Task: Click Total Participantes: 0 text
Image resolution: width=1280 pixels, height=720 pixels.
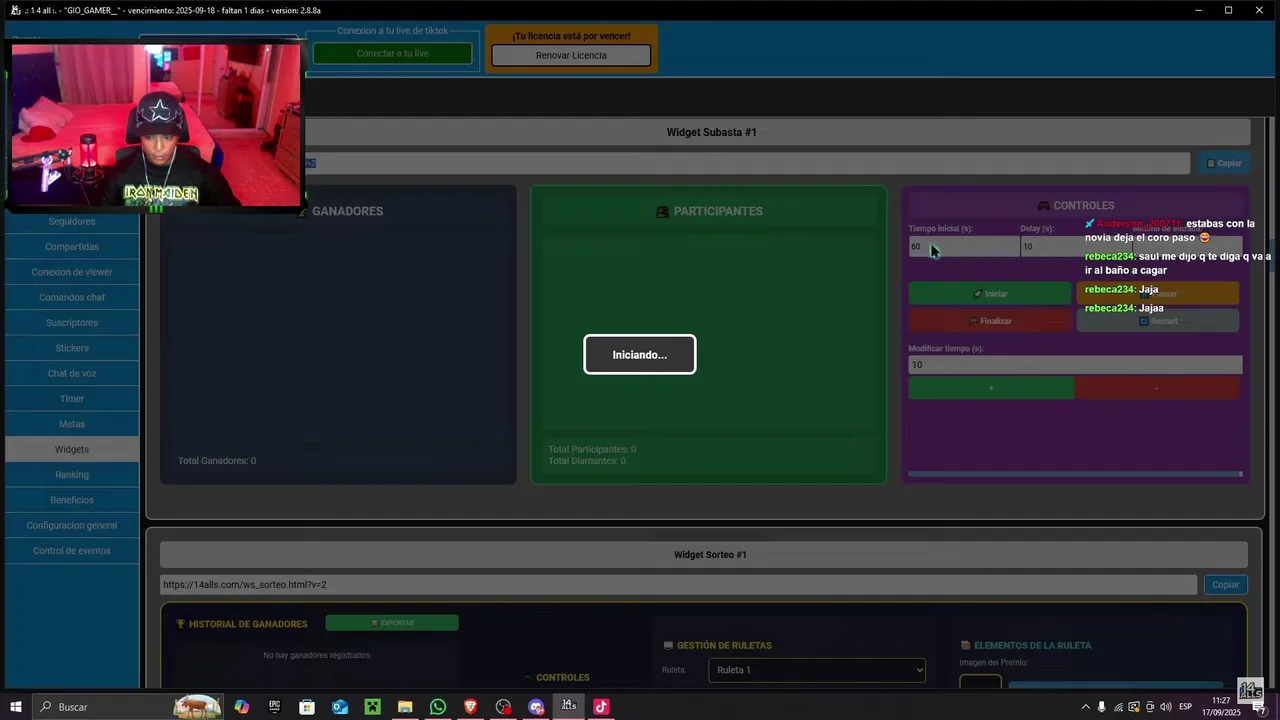Action: 592,449
